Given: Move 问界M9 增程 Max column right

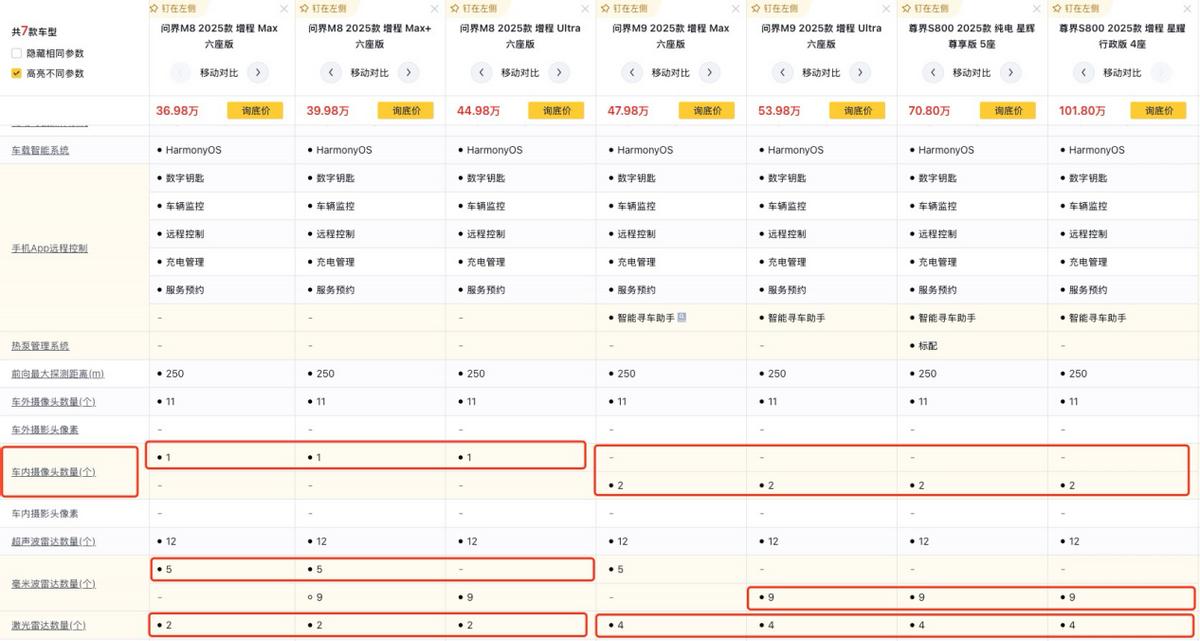Looking at the screenshot, I should point(710,72).
